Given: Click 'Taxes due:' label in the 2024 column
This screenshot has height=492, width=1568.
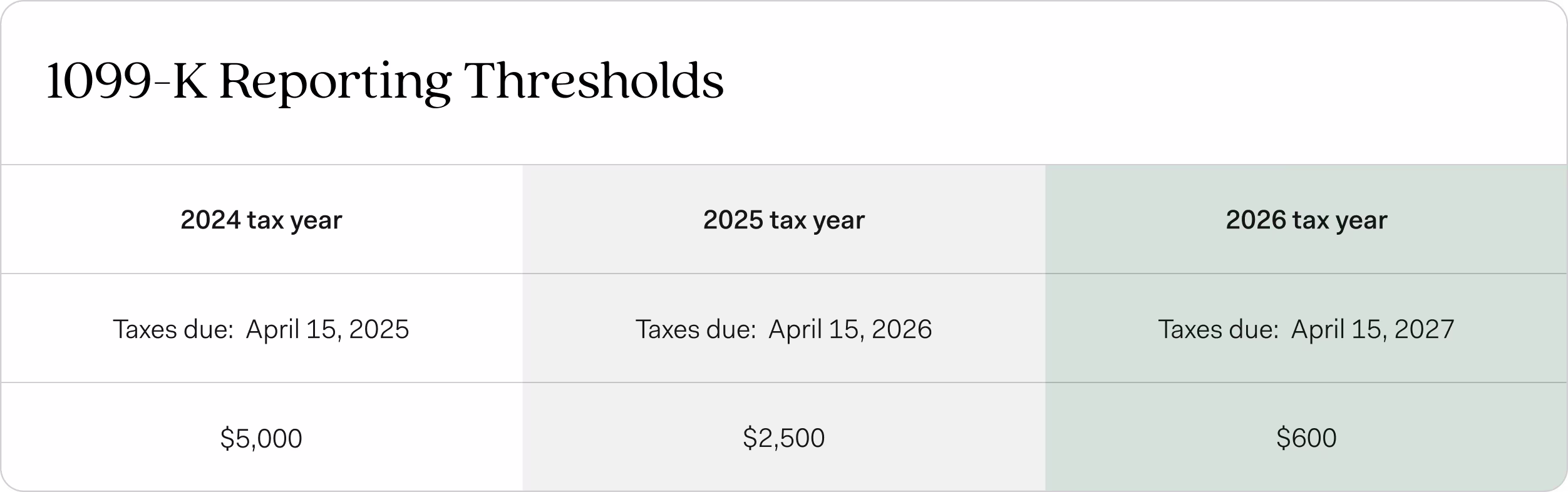Looking at the screenshot, I should pyautogui.click(x=173, y=329).
